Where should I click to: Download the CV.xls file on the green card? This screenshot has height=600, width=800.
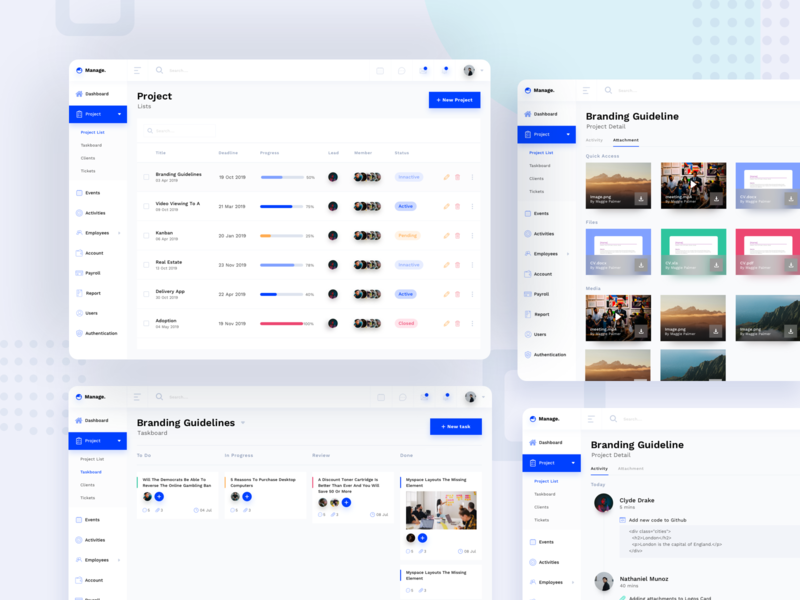[716, 265]
